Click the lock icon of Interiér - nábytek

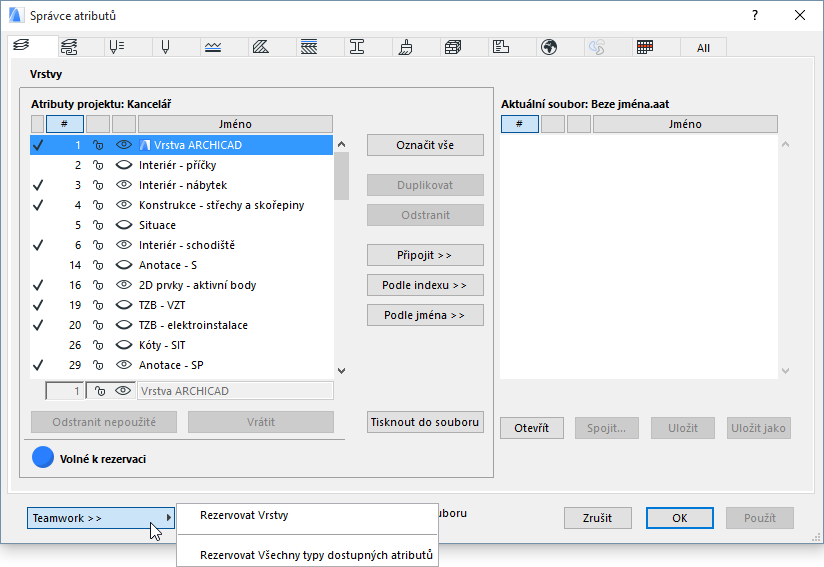(98, 185)
